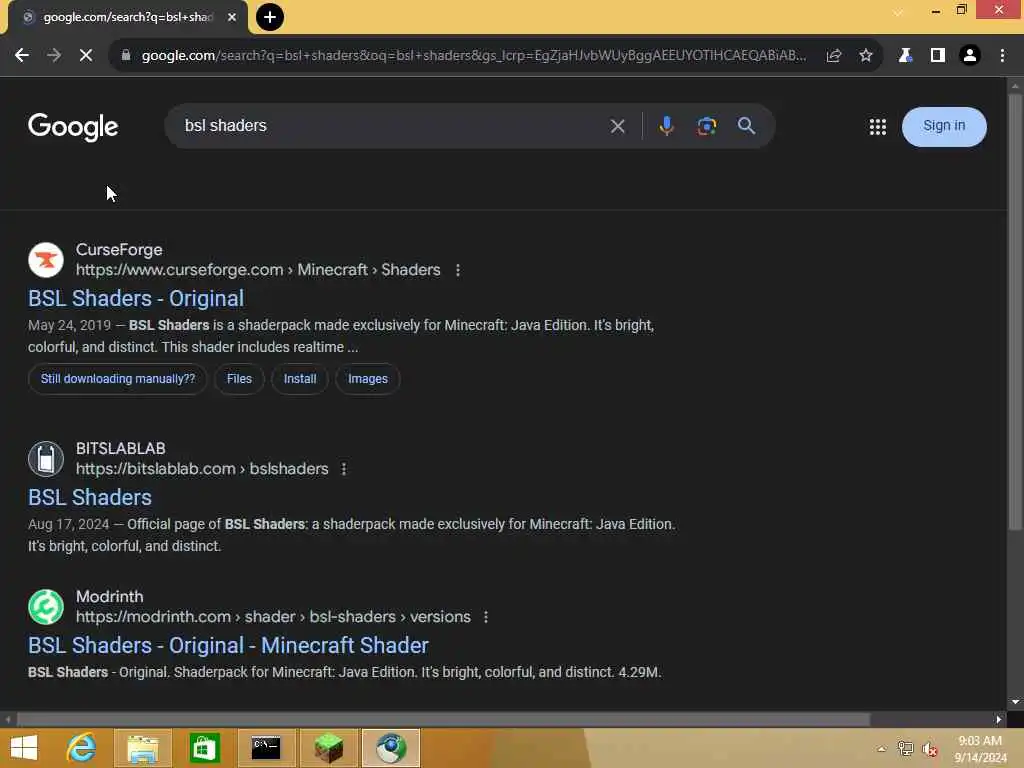Stop loading the page

86,56
